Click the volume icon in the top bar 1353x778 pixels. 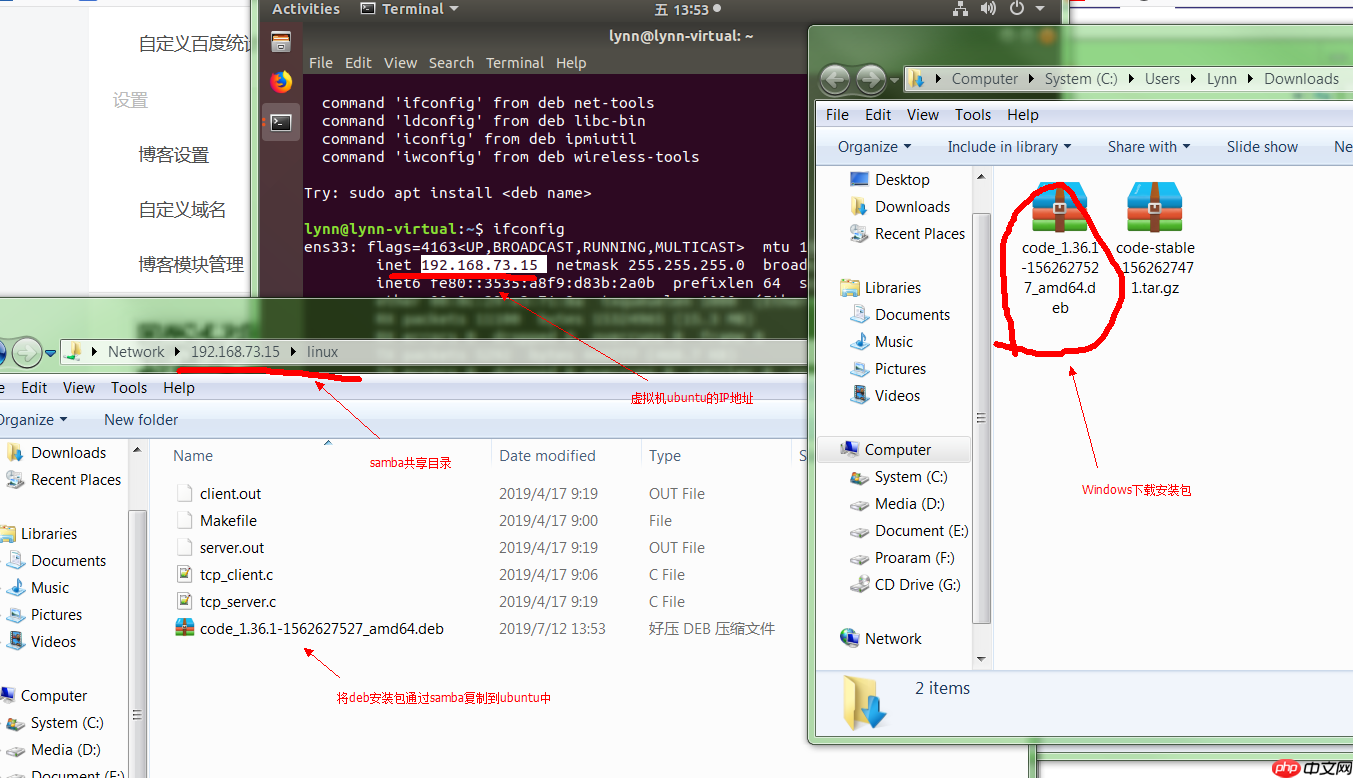click(x=989, y=9)
